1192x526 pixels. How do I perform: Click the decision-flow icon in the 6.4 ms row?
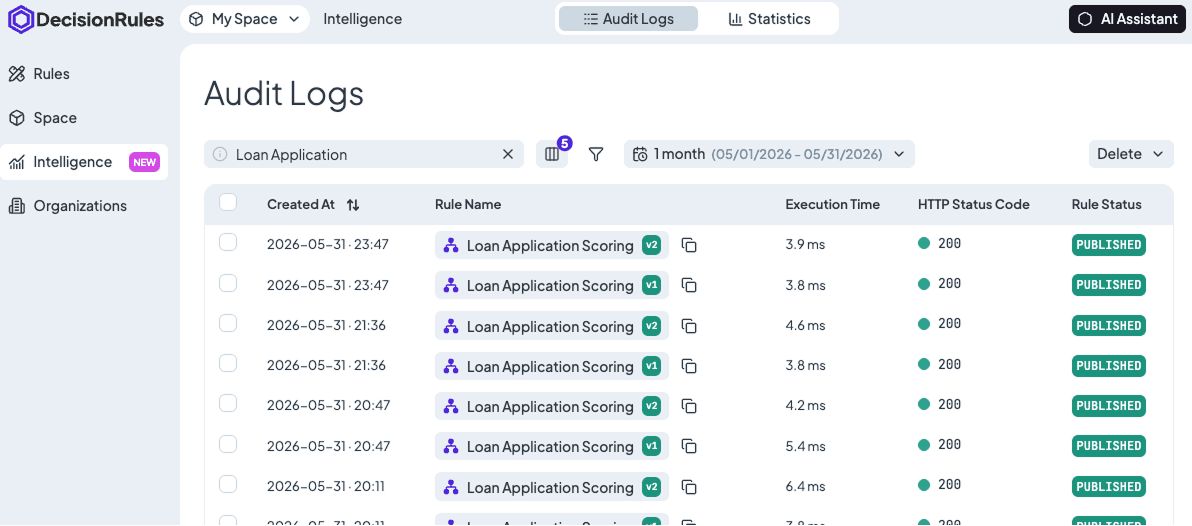(x=451, y=486)
